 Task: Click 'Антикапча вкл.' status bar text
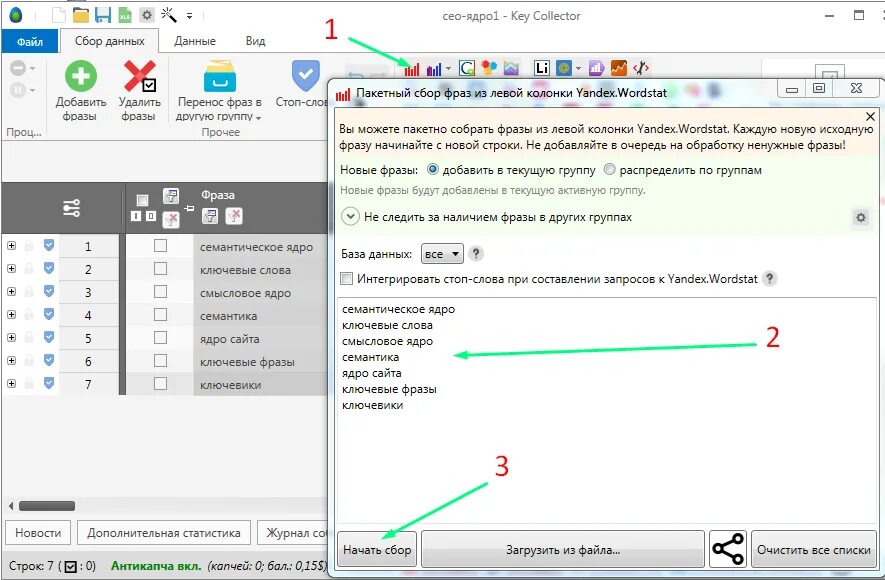156,565
